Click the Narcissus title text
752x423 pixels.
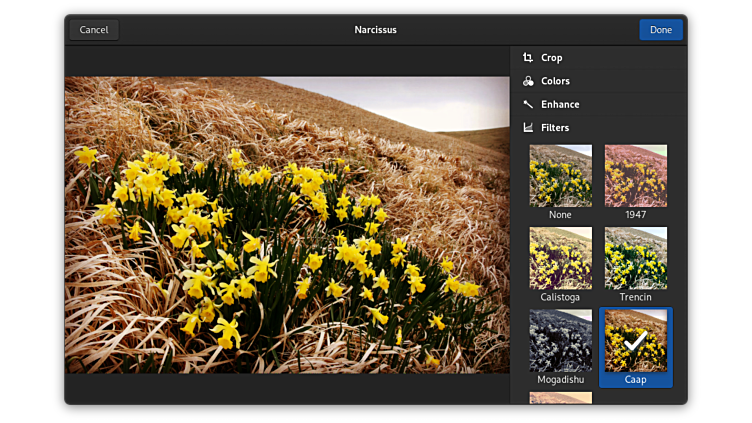(375, 30)
